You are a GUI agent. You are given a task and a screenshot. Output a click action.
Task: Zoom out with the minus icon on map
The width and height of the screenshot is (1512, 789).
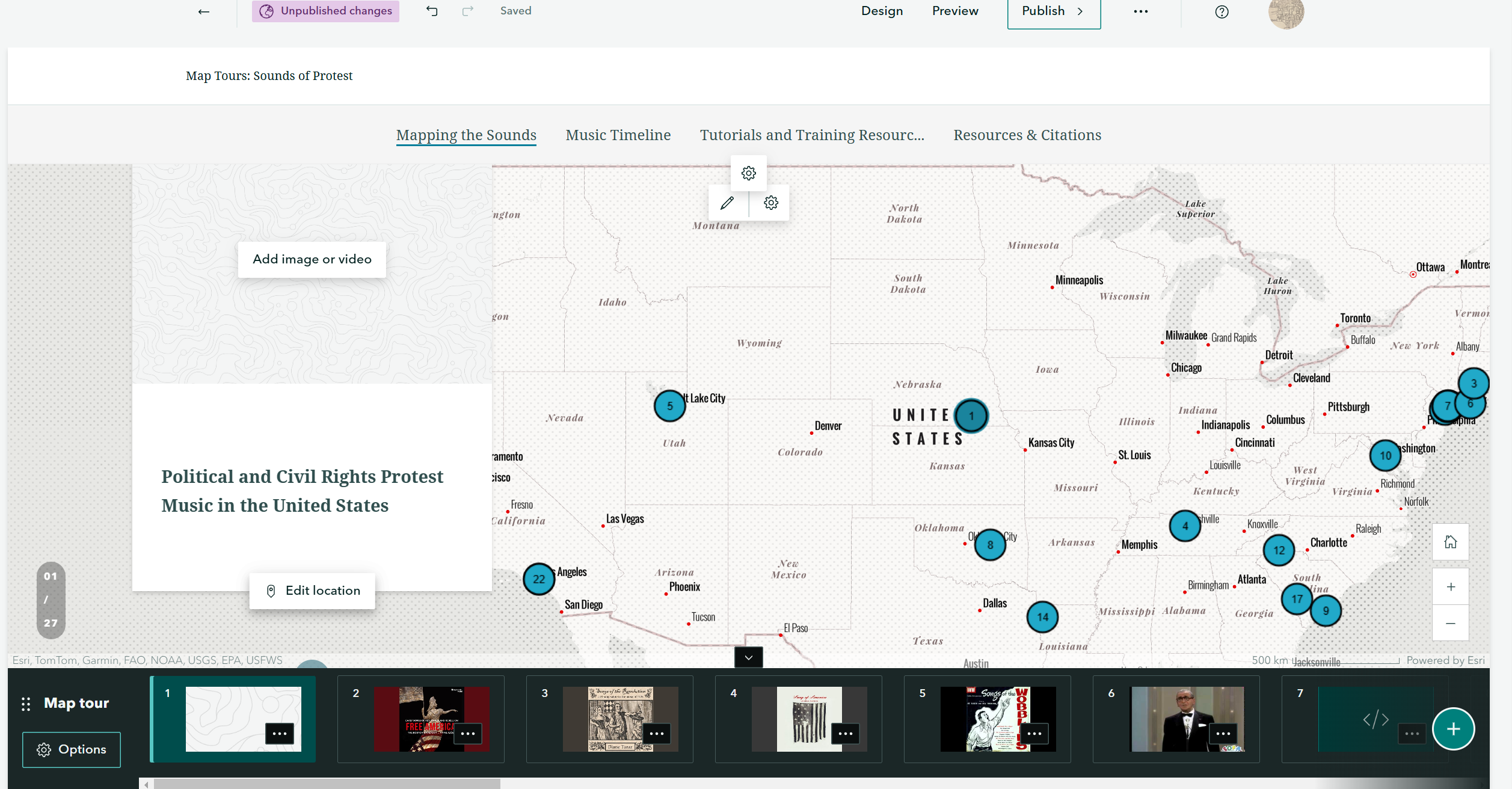(x=1450, y=624)
